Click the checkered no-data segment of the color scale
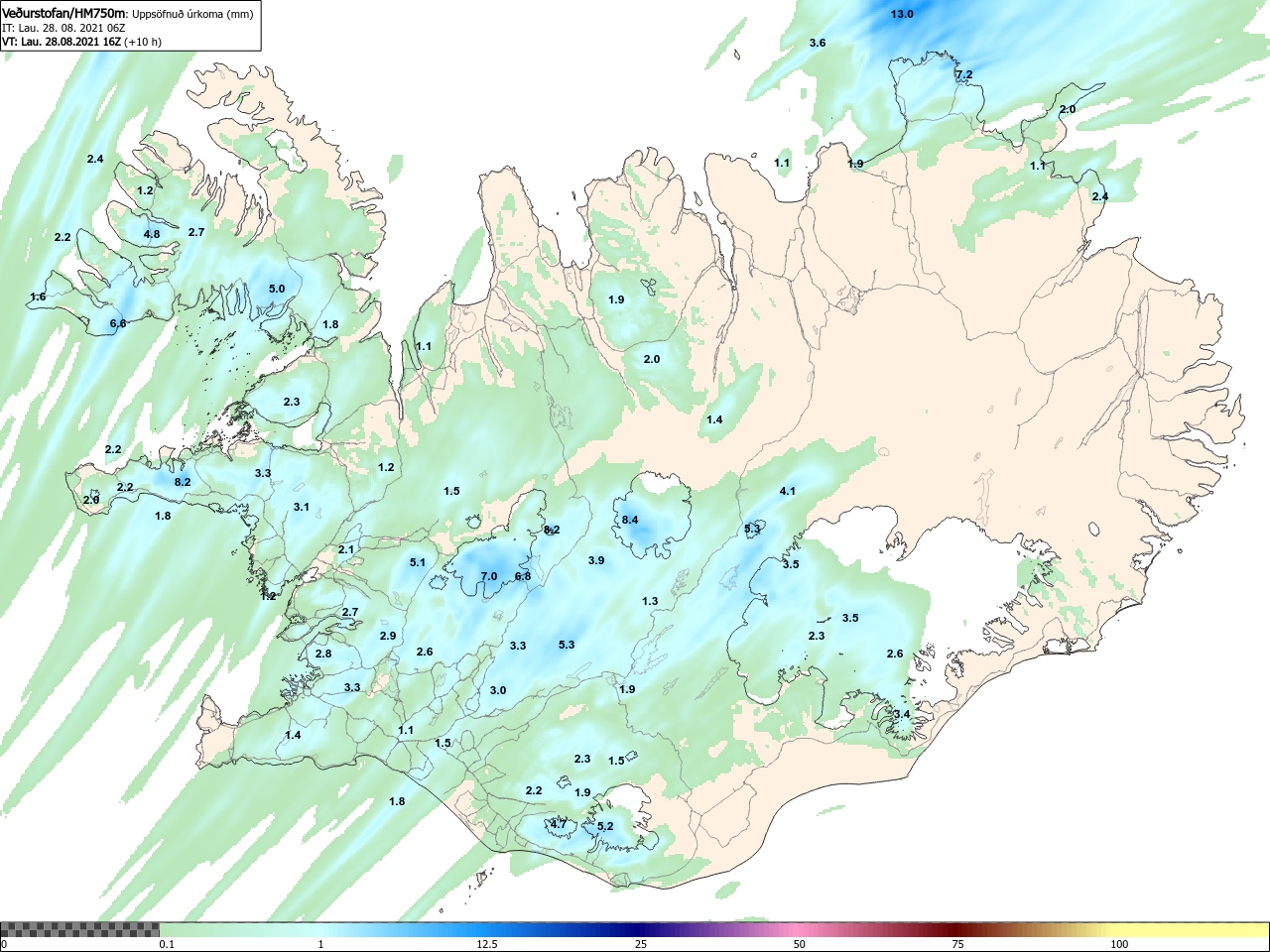This screenshot has height=952, width=1270. click(x=79, y=930)
